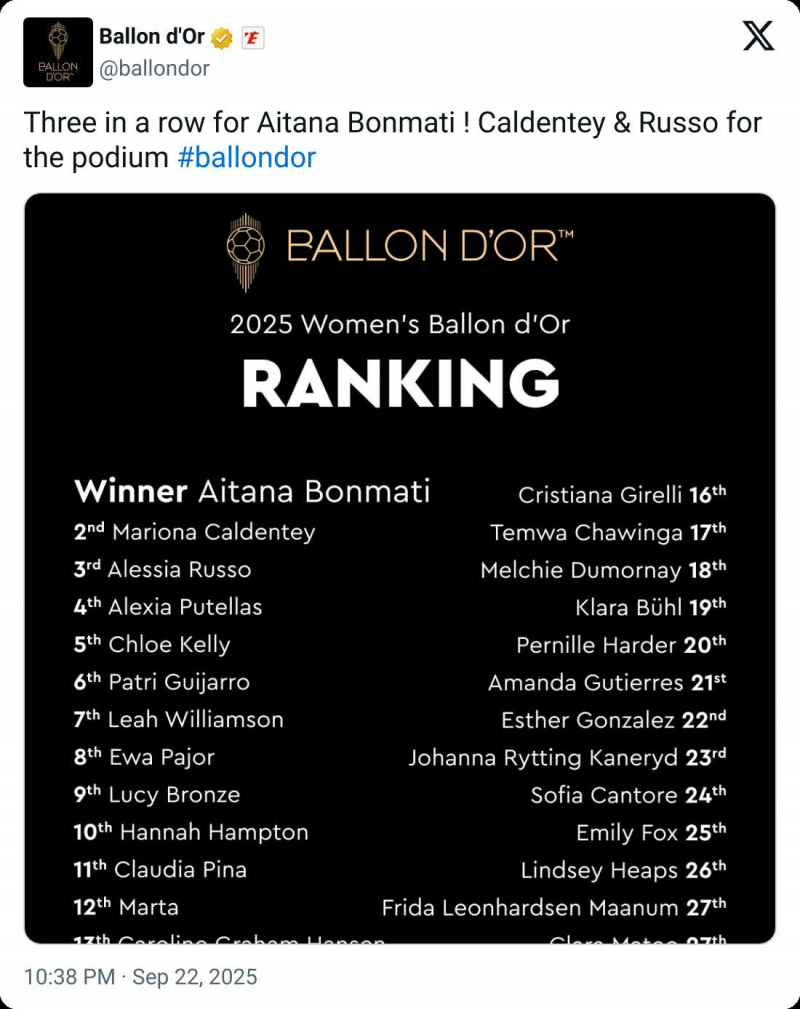Click the 10:38 PM timestamp
Viewport: 800px width, 1009px height.
pos(68,977)
